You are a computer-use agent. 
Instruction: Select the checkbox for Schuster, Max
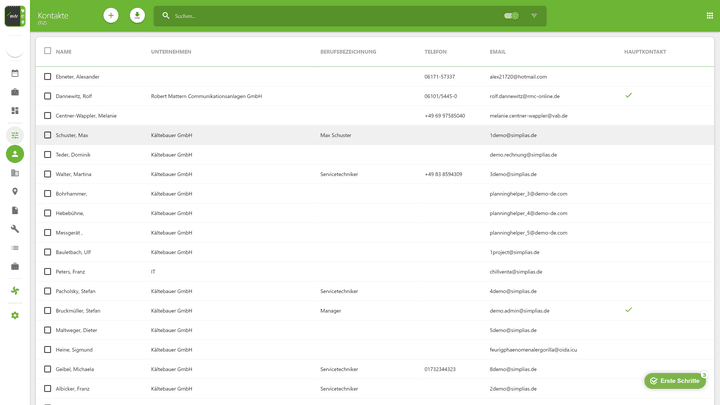pyautogui.click(x=47, y=135)
